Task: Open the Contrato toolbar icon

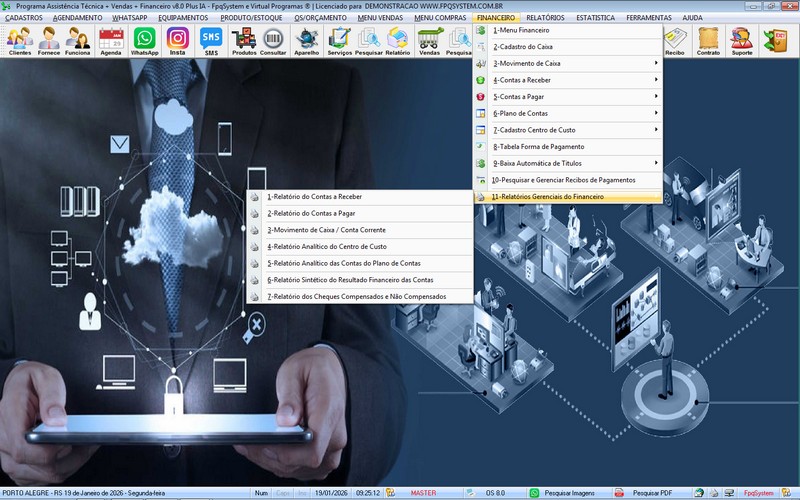Action: pos(708,41)
